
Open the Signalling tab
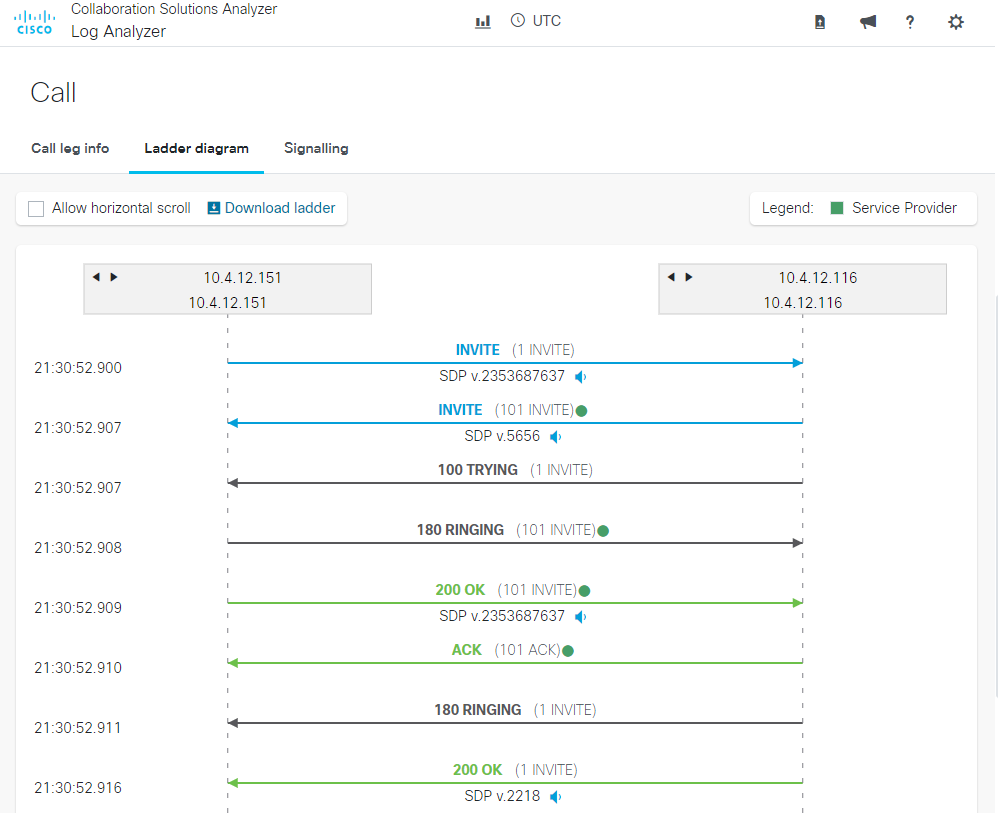tap(316, 148)
